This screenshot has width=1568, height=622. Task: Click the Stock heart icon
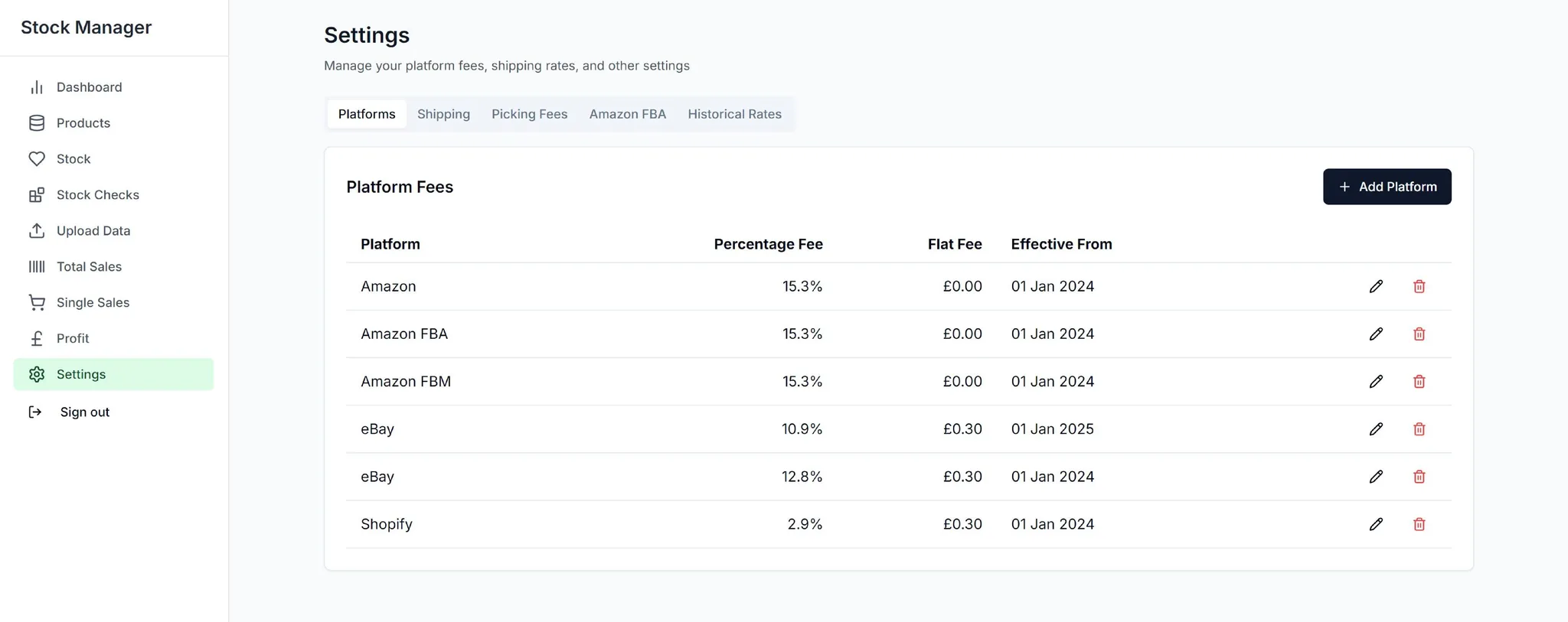click(x=37, y=159)
